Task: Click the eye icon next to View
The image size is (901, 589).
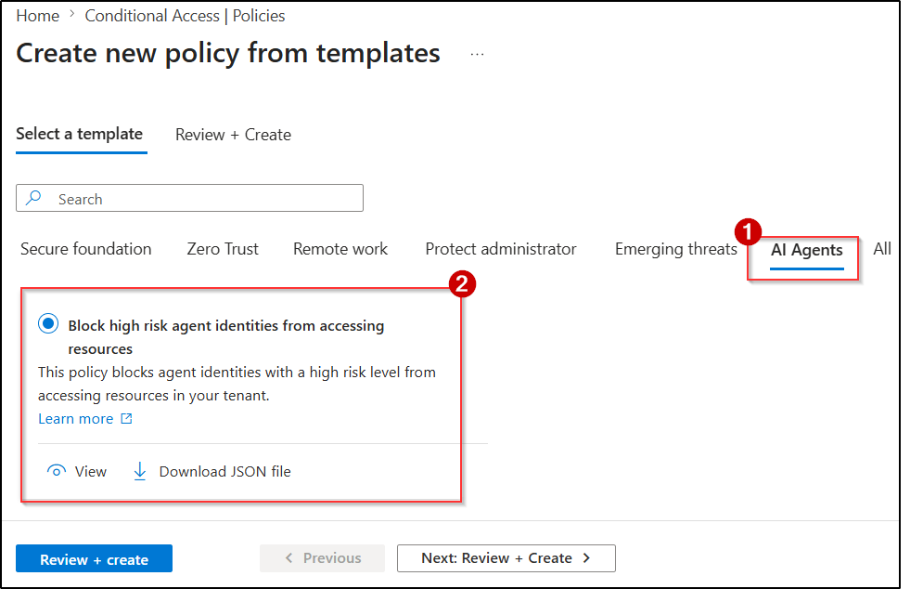Action: coord(56,471)
